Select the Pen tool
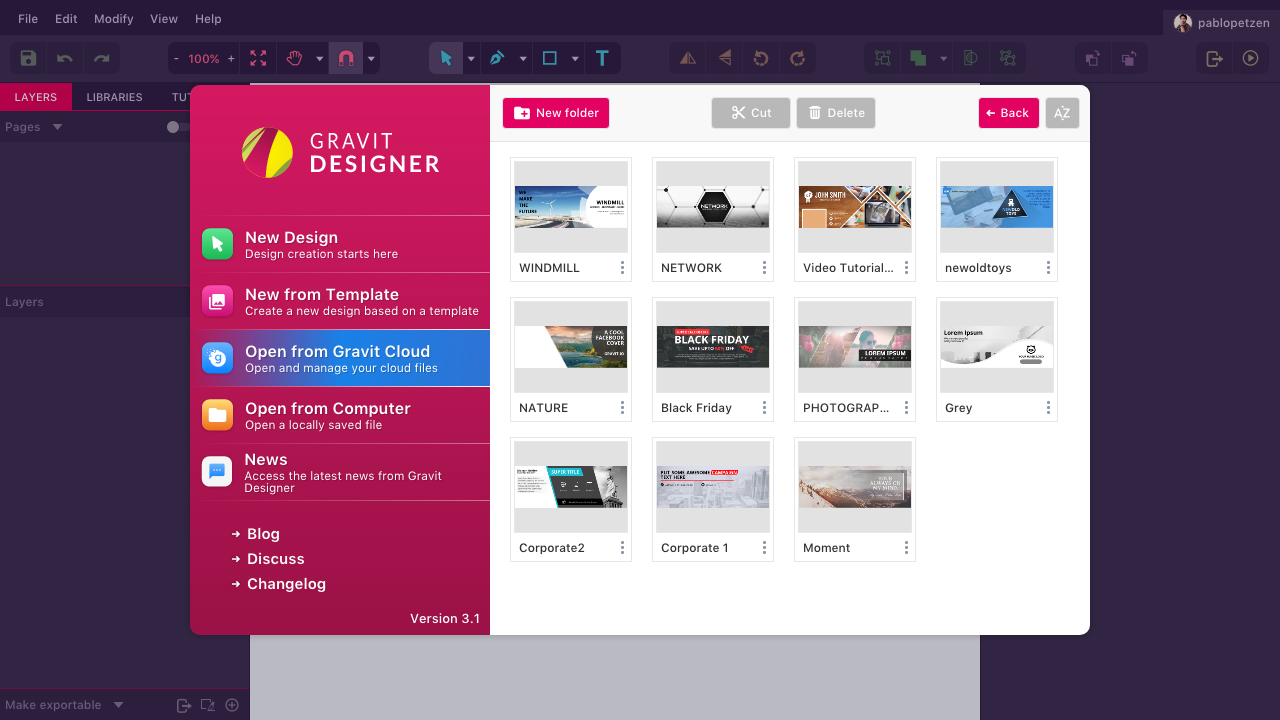 497,59
